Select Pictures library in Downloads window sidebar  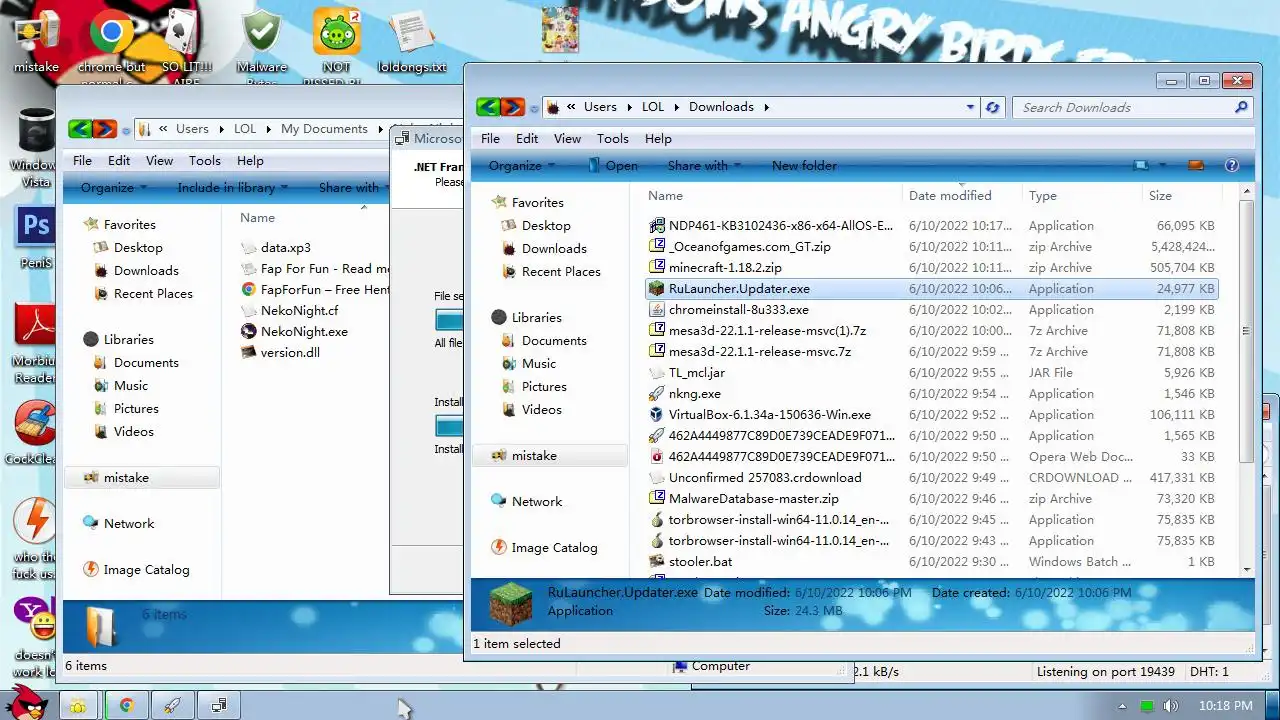coord(544,387)
